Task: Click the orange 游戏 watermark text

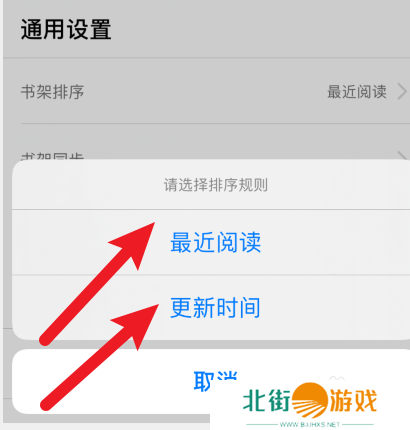Action: [x=353, y=400]
